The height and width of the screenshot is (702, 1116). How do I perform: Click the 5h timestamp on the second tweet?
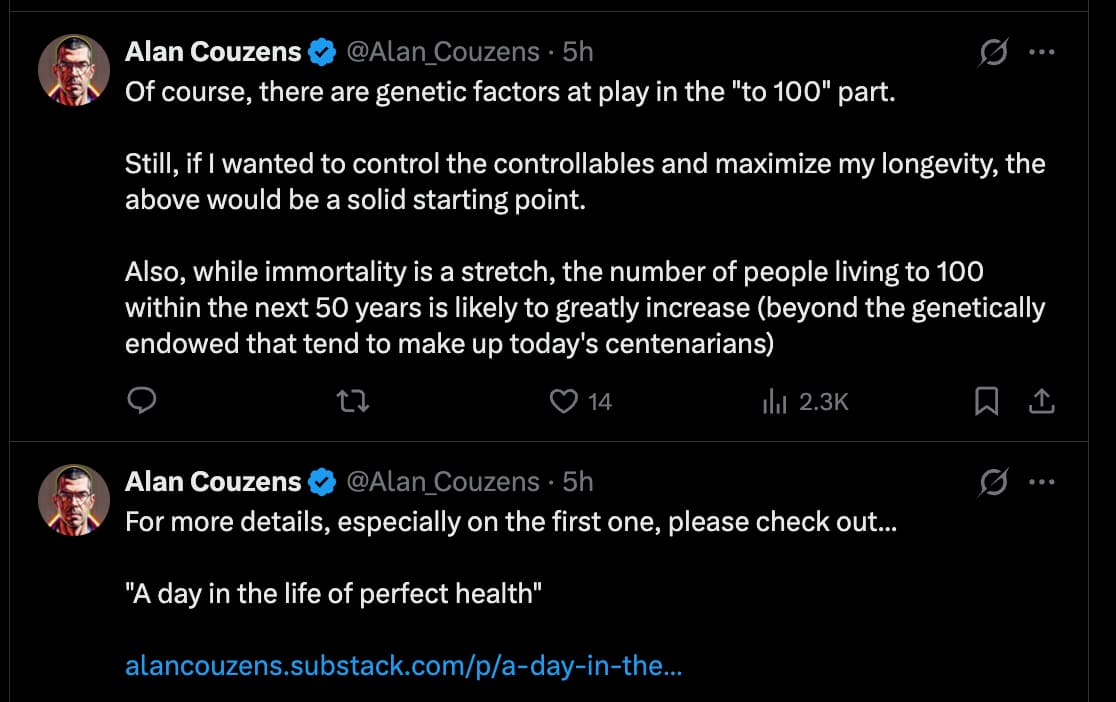click(575, 481)
